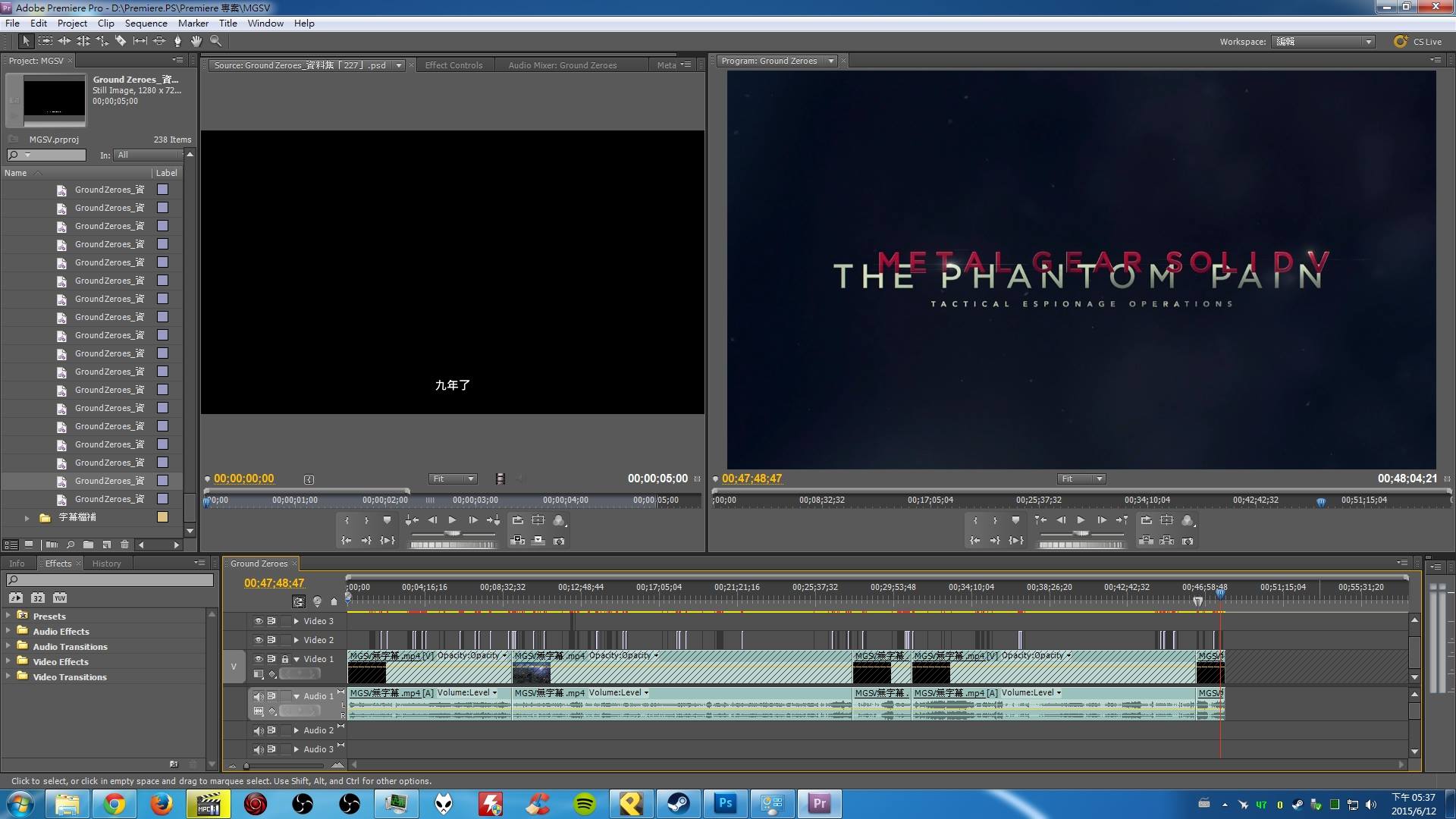Viewport: 1456px width, 819px height.
Task: Expand the Presets folder in Effects
Action: click(x=8, y=615)
